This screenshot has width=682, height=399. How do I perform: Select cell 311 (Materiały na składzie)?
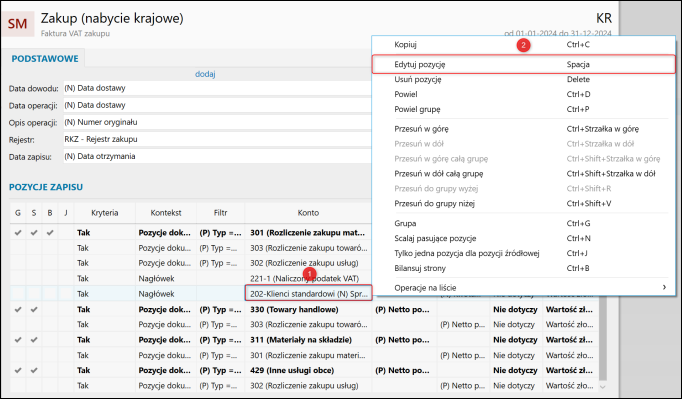pos(308,340)
